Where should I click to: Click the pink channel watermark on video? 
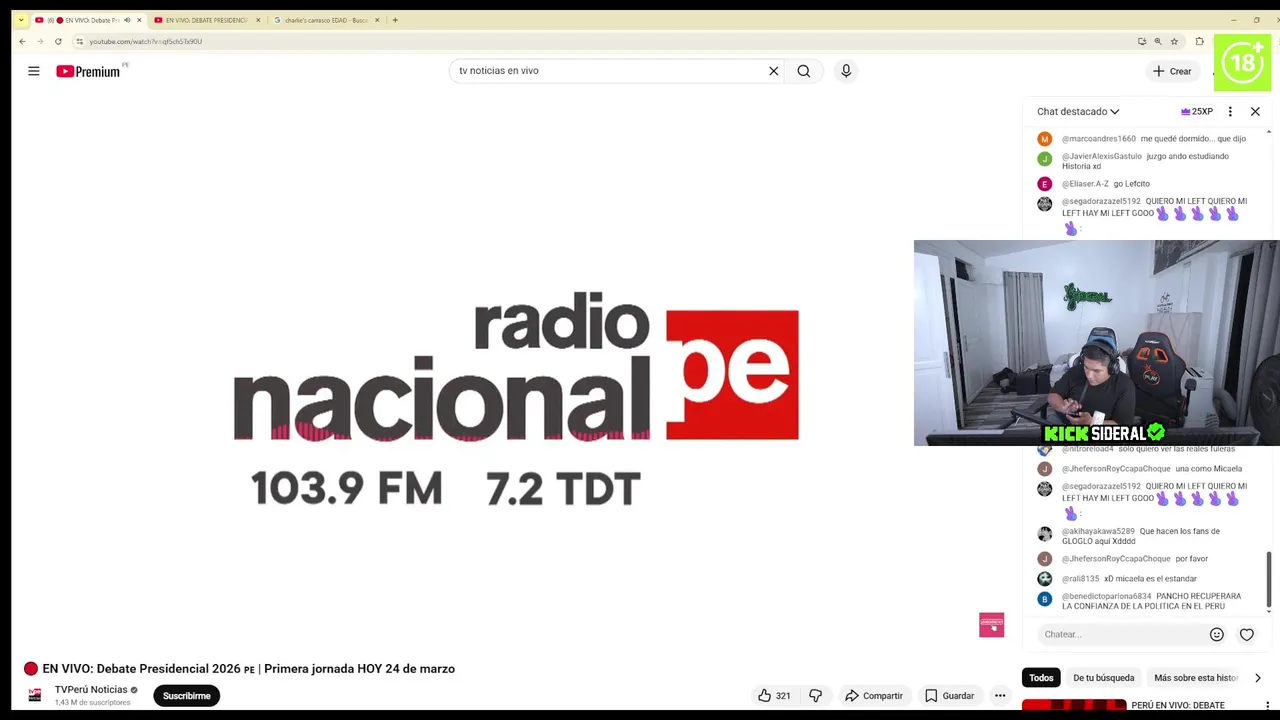991,625
